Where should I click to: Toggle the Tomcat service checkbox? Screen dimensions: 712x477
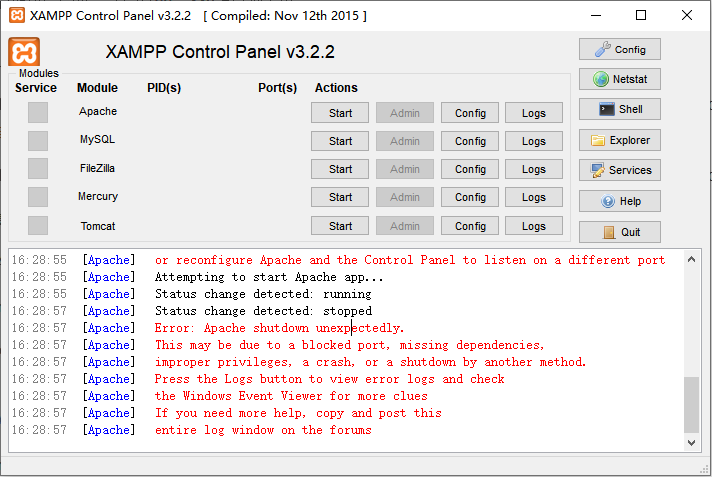pos(38,225)
